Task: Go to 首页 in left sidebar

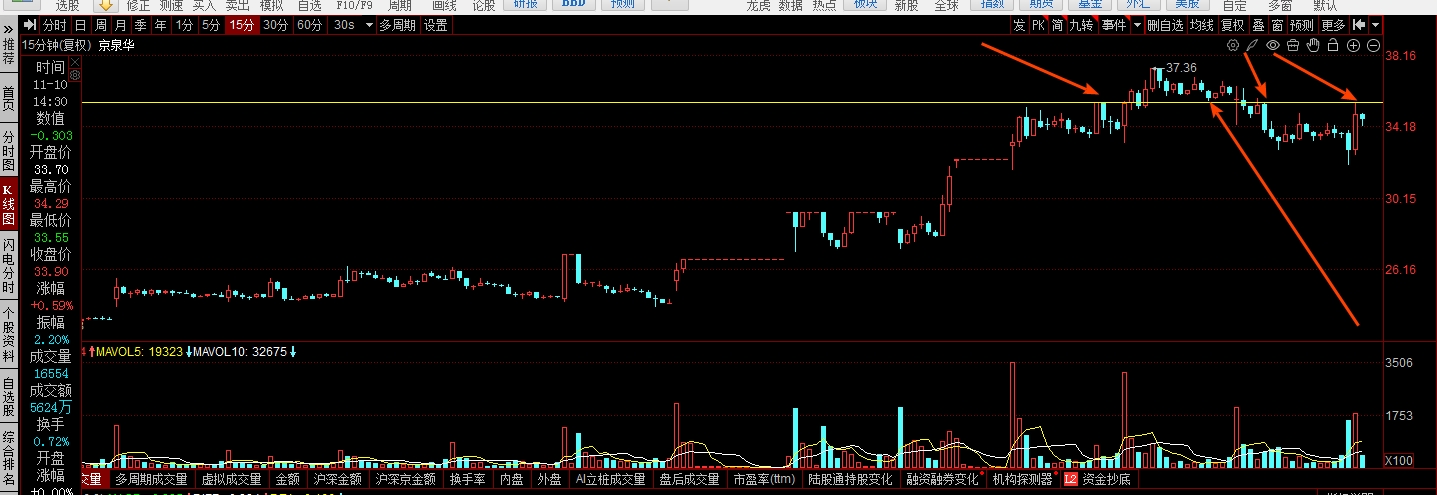Action: coord(9,99)
